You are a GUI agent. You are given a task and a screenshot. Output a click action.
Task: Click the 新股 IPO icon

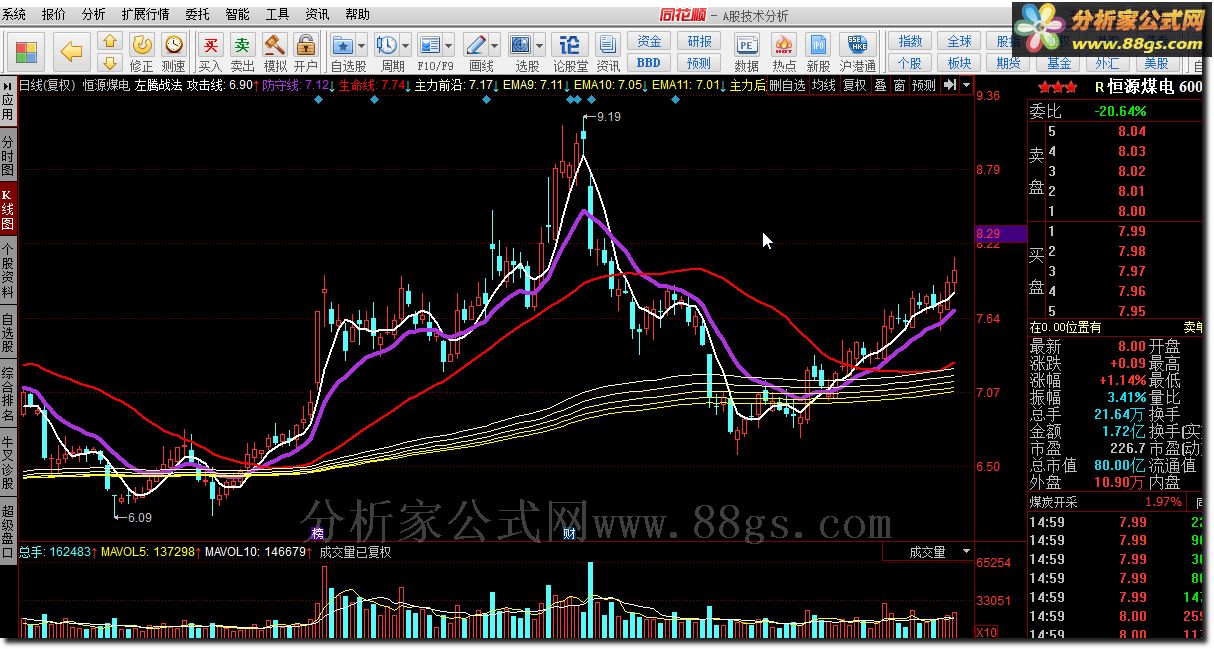point(819,44)
